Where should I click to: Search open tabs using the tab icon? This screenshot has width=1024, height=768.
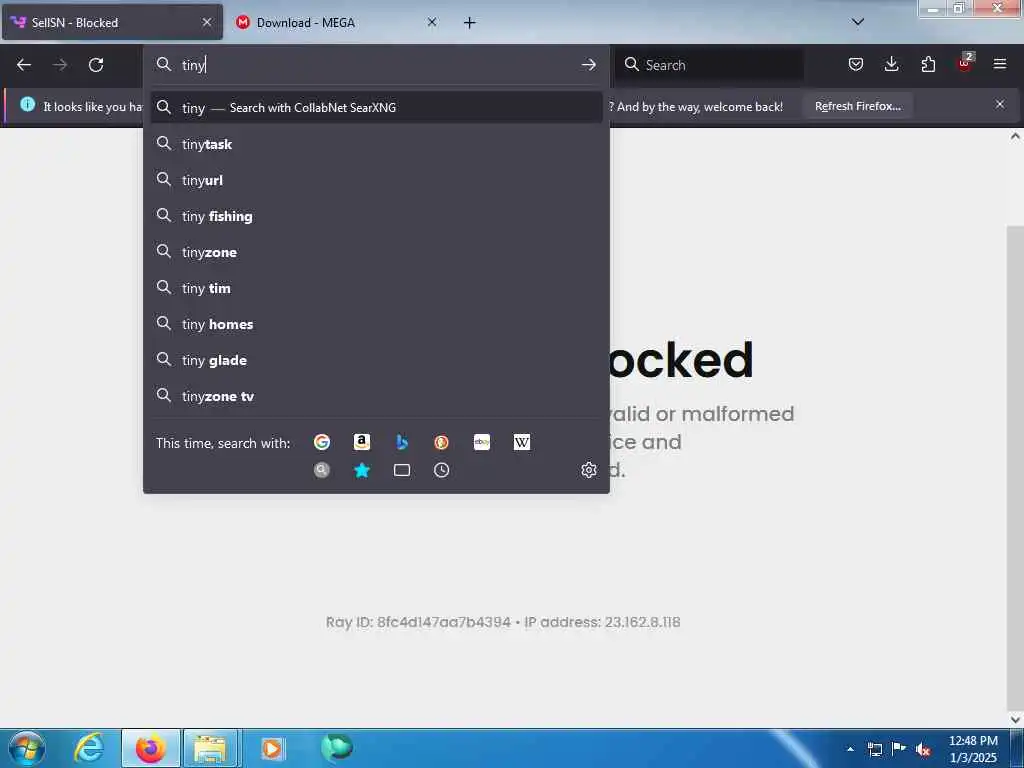pos(402,470)
